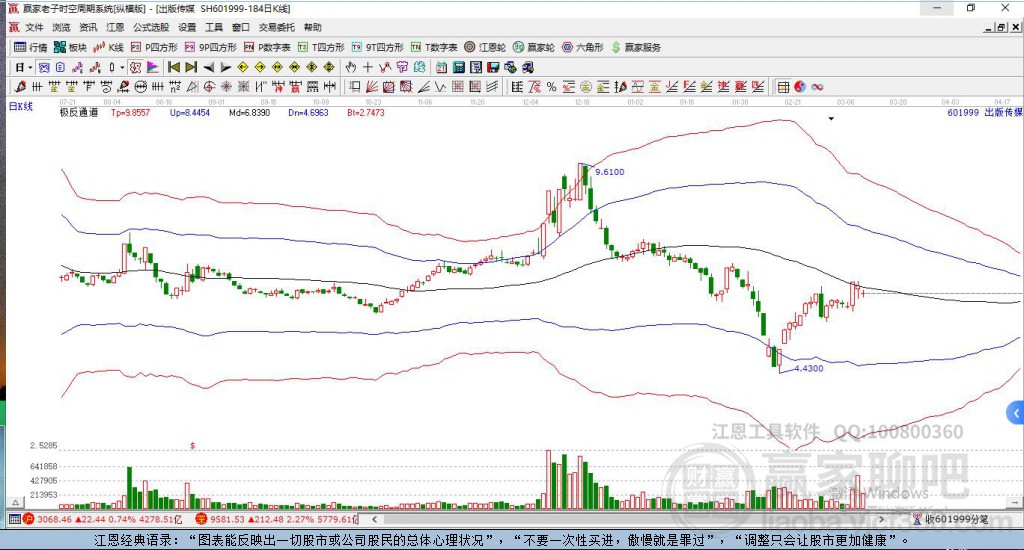Click the 收601999分笔 status entry

coord(950,519)
